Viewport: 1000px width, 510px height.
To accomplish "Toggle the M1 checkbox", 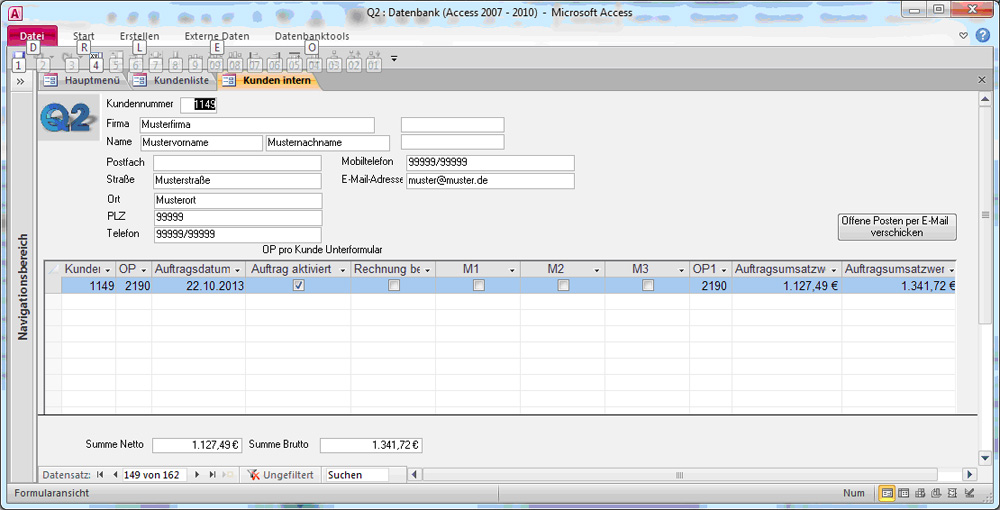I will [x=478, y=286].
